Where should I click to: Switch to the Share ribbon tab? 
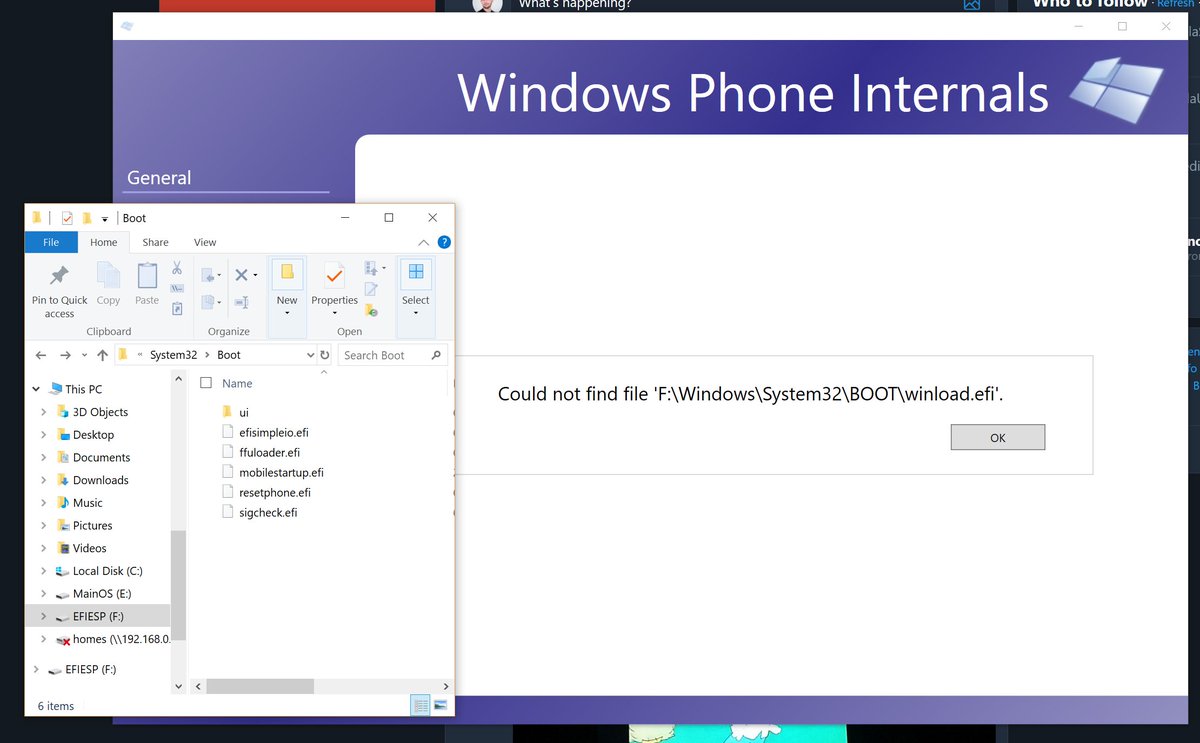pos(155,242)
